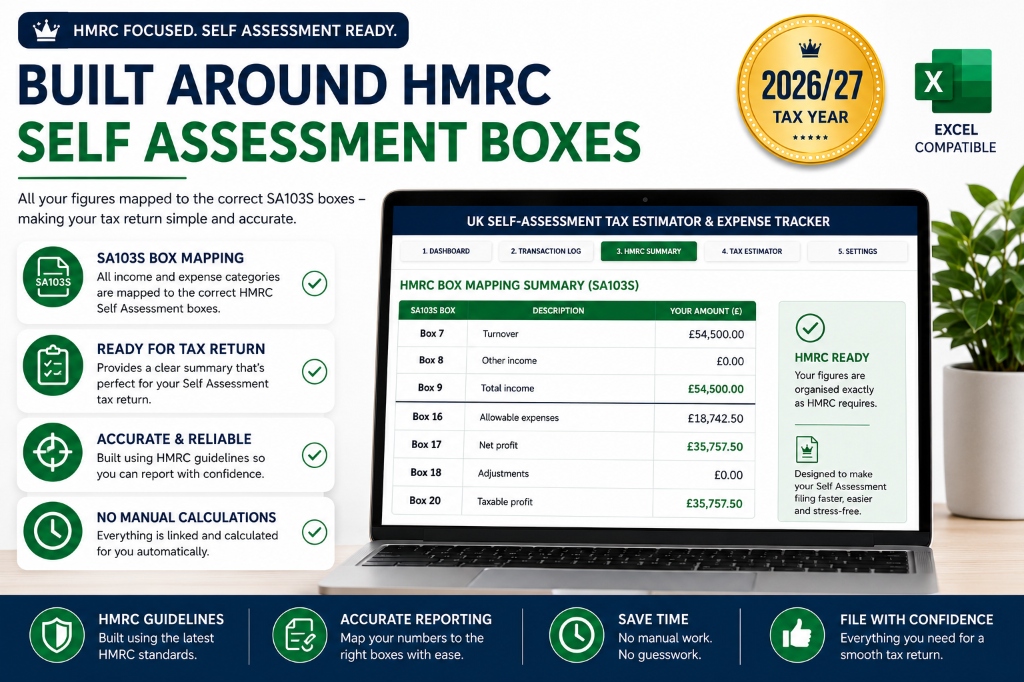Click the Box 7 cell
This screenshot has height=682, width=1024.
coord(432,334)
